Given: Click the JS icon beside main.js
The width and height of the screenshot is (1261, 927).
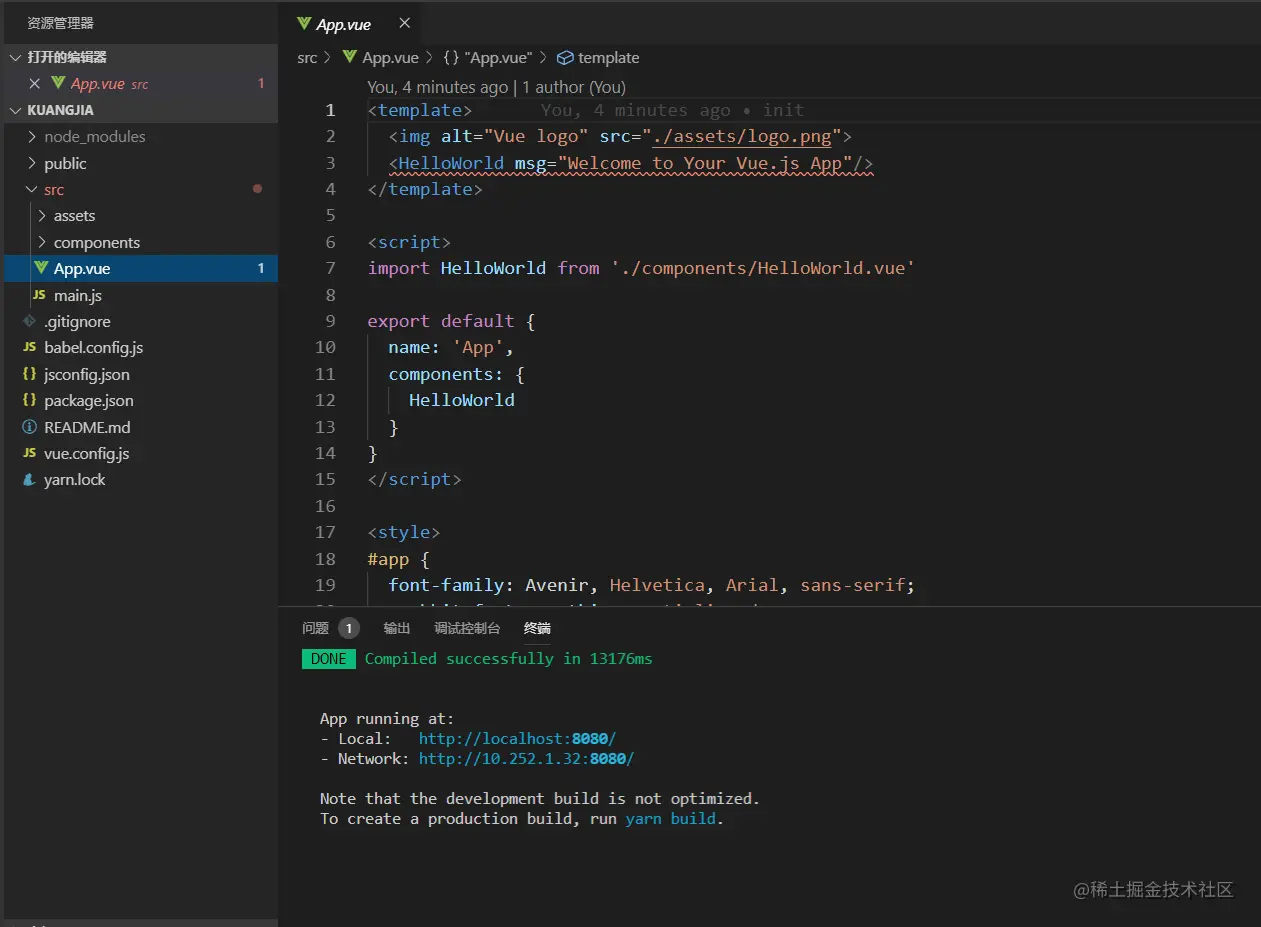Looking at the screenshot, I should tap(39, 296).
